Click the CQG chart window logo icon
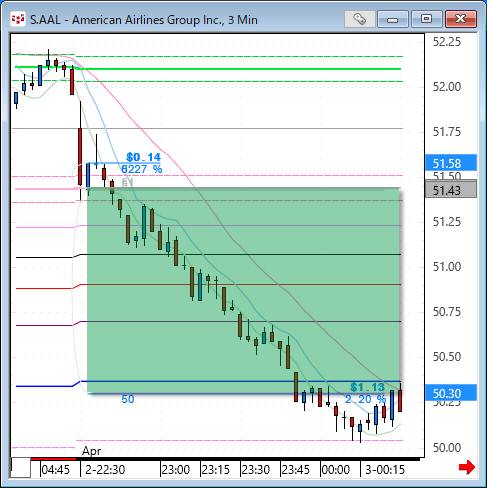 (x=18, y=19)
